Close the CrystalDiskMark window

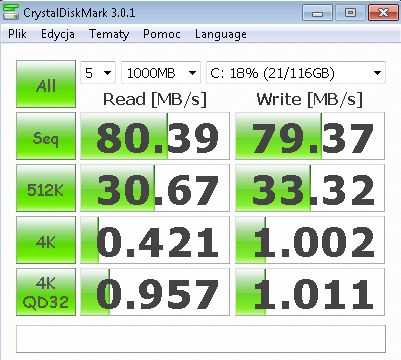tap(383, 13)
